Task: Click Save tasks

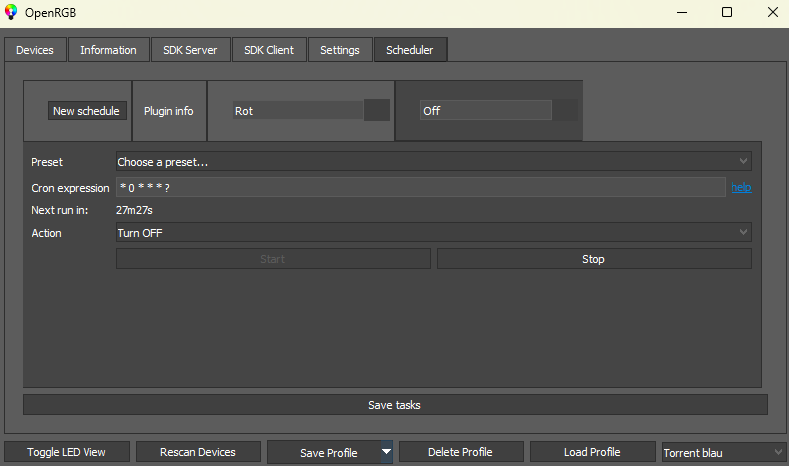Action: (395, 405)
